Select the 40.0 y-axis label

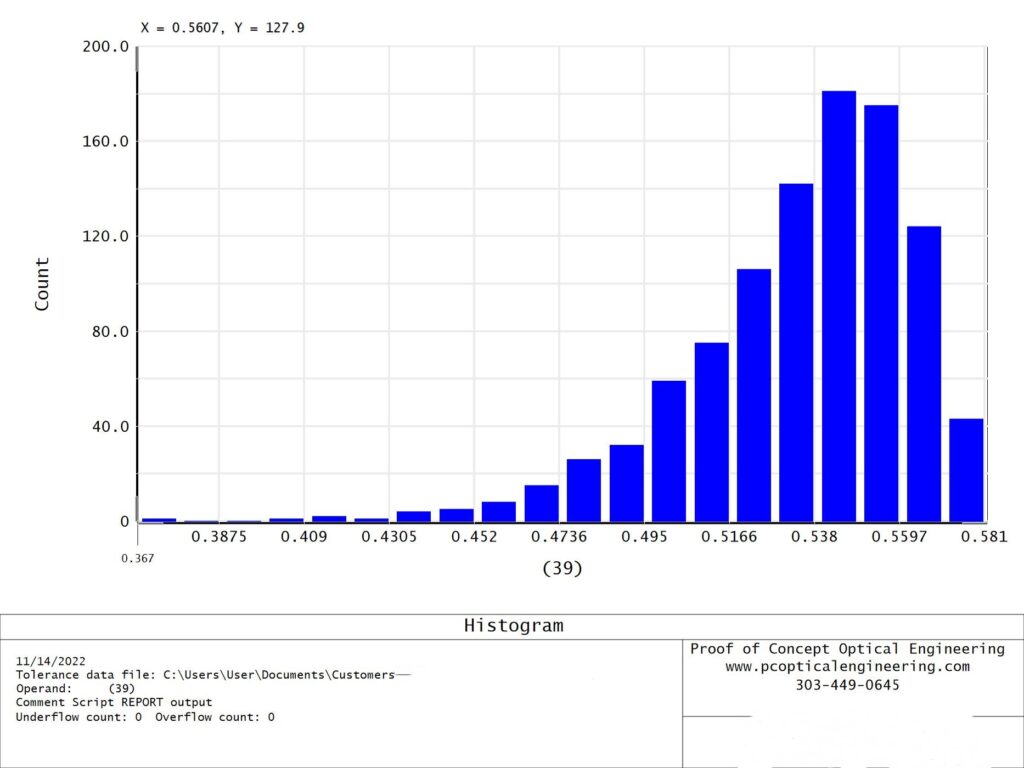110,426
